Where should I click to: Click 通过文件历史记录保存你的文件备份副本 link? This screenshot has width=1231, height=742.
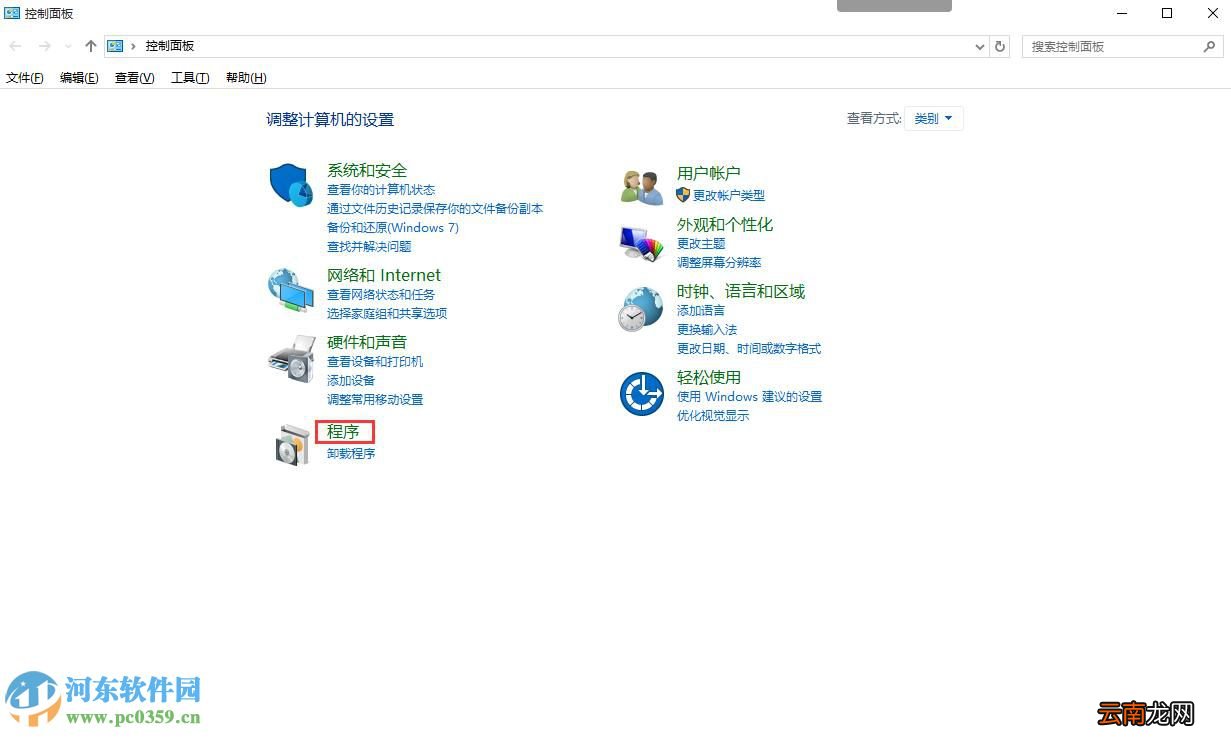pos(435,209)
